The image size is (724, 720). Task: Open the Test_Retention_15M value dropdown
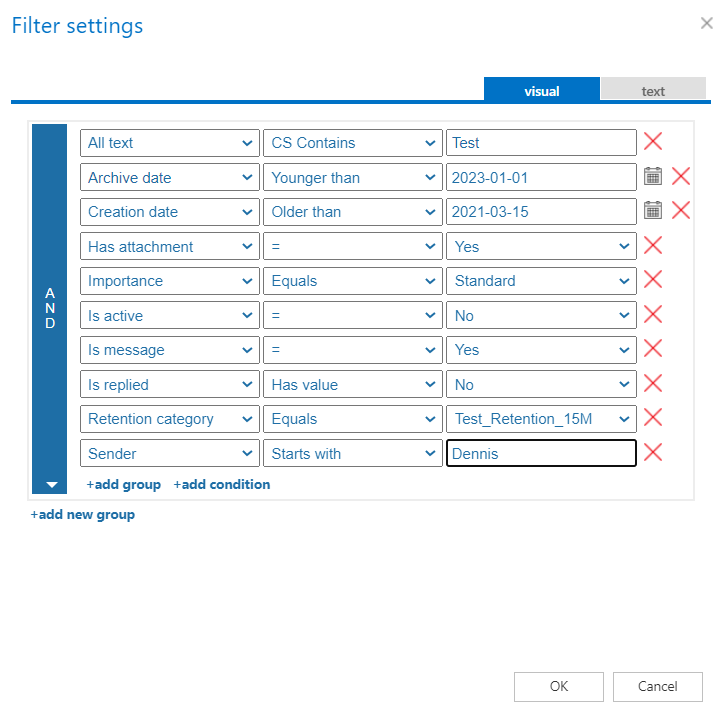click(x=541, y=419)
